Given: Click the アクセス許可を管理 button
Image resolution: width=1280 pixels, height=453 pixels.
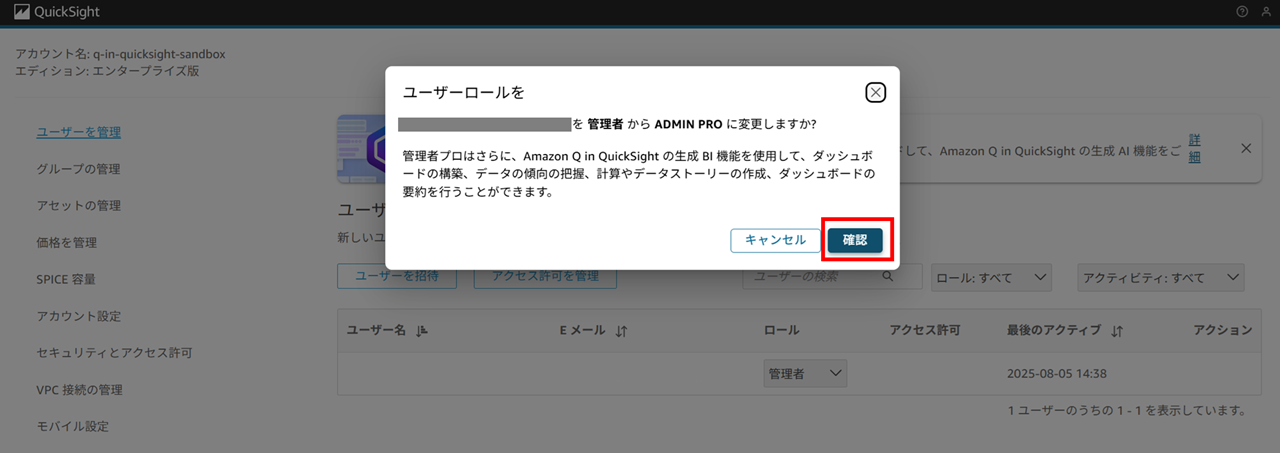Looking at the screenshot, I should click(546, 277).
